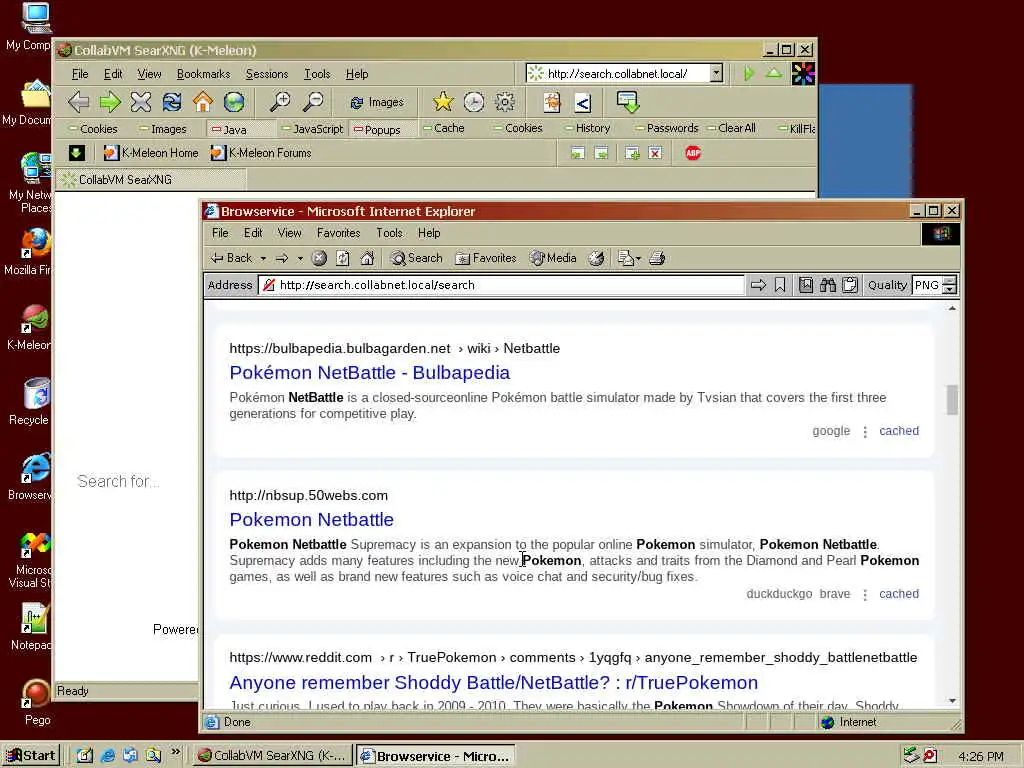Image resolution: width=1024 pixels, height=768 pixels.
Task: Open the Anyone remember Shoddy Battle result
Action: point(493,682)
